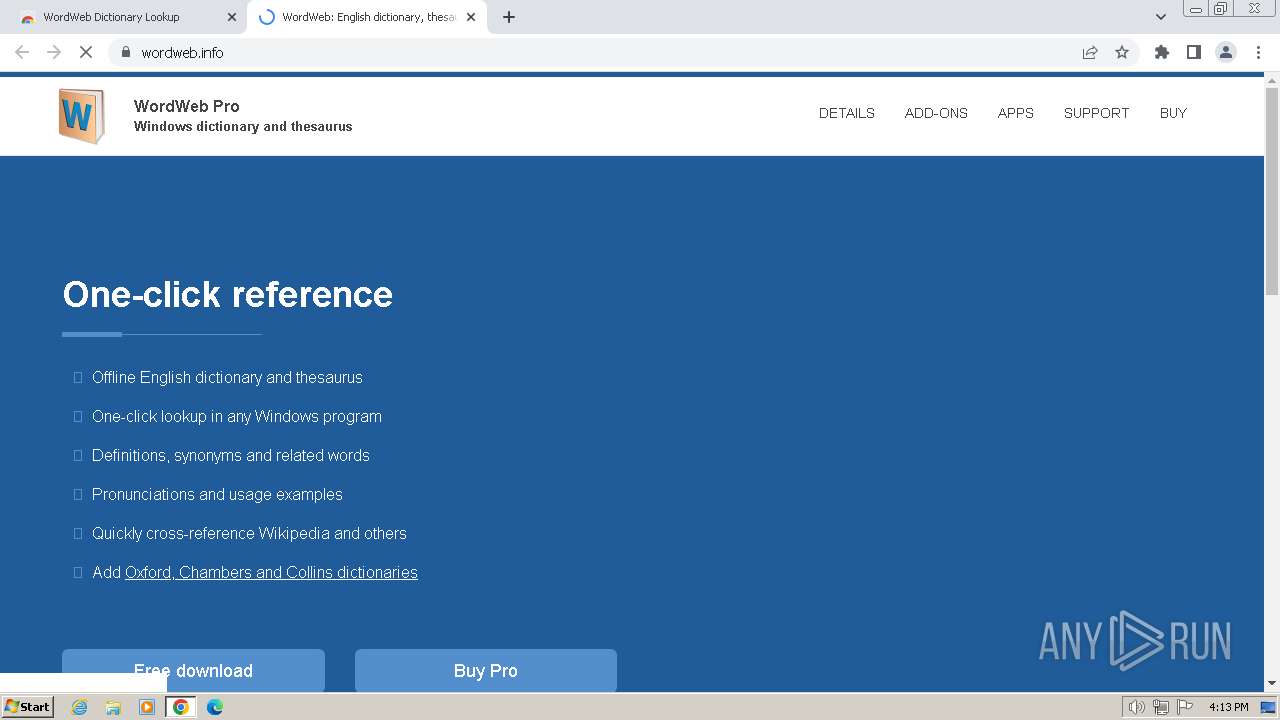Stop loading the page

[86, 52]
